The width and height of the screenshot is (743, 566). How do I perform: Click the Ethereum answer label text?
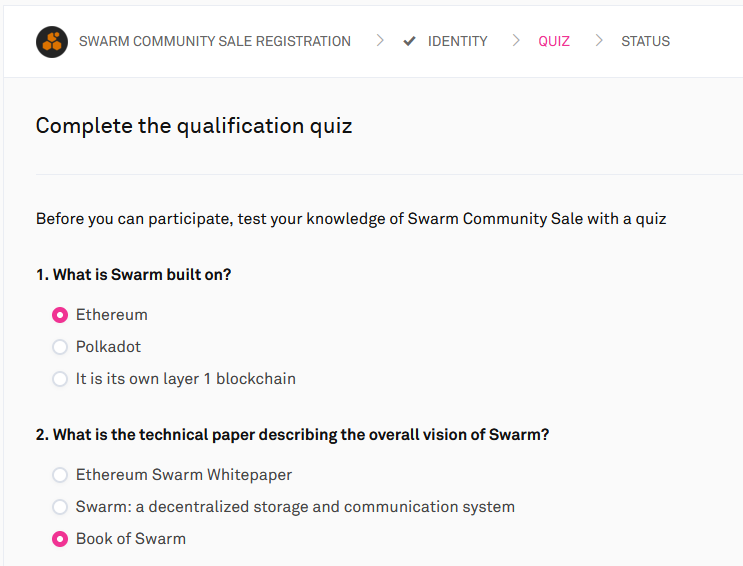coord(112,315)
